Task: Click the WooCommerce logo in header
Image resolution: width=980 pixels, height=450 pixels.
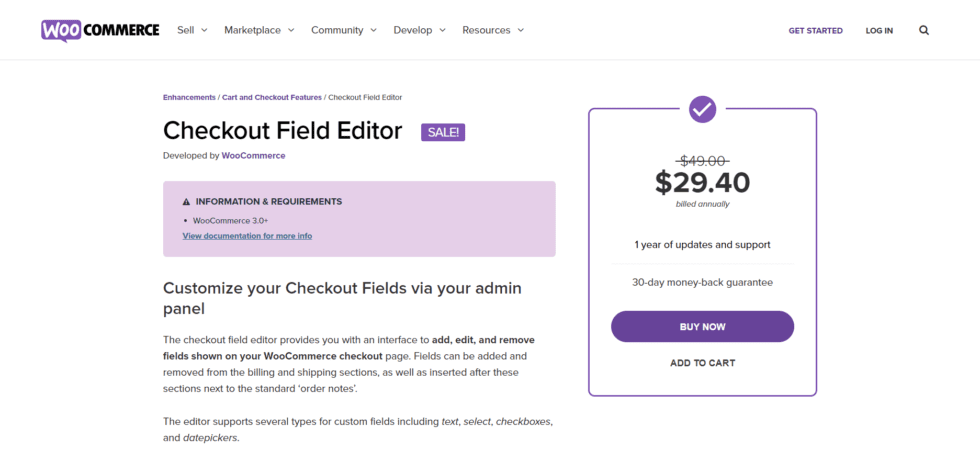Action: (100, 30)
